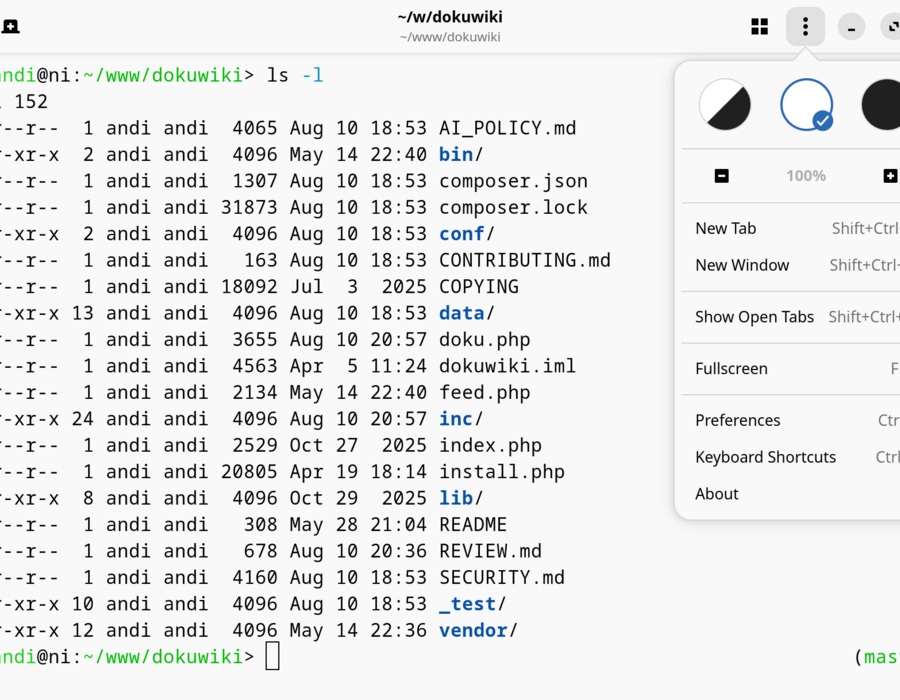
Task: Click the data directory name
Action: click(461, 313)
